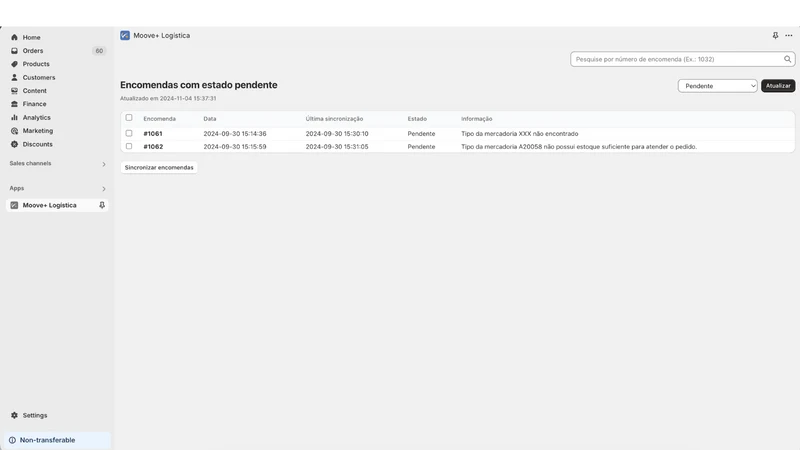Expand the Sales channels section
Image resolution: width=800 pixels, height=450 pixels.
tap(104, 164)
